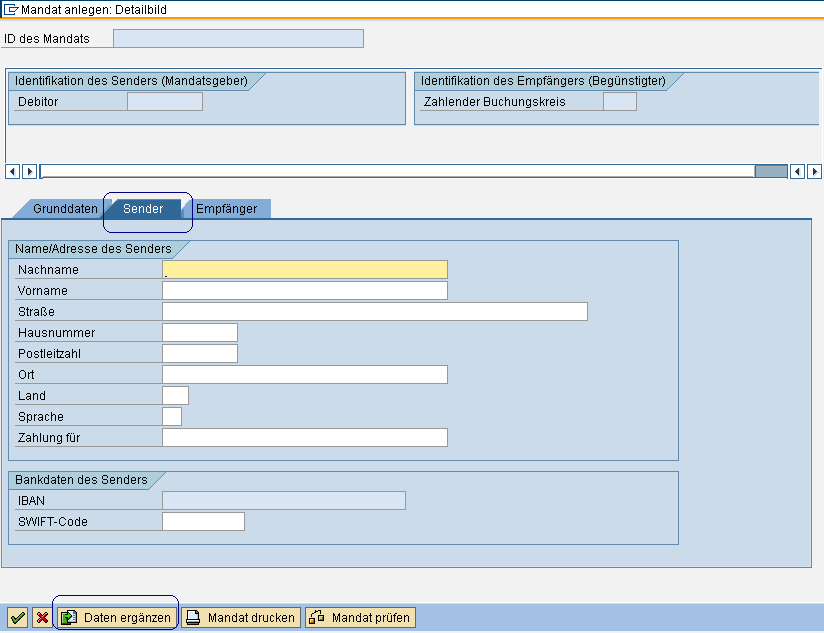
Task: Select the Sender tab
Action: [x=144, y=209]
